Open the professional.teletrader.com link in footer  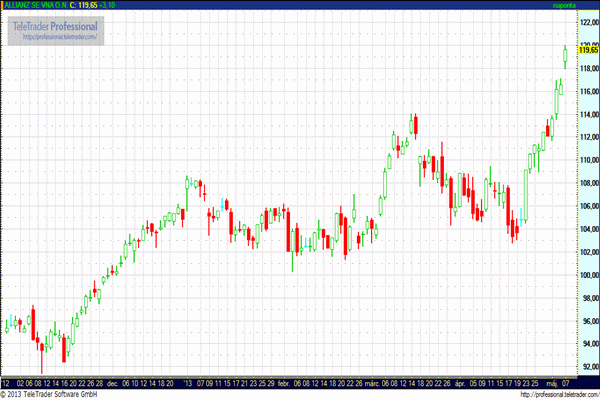[548, 394]
